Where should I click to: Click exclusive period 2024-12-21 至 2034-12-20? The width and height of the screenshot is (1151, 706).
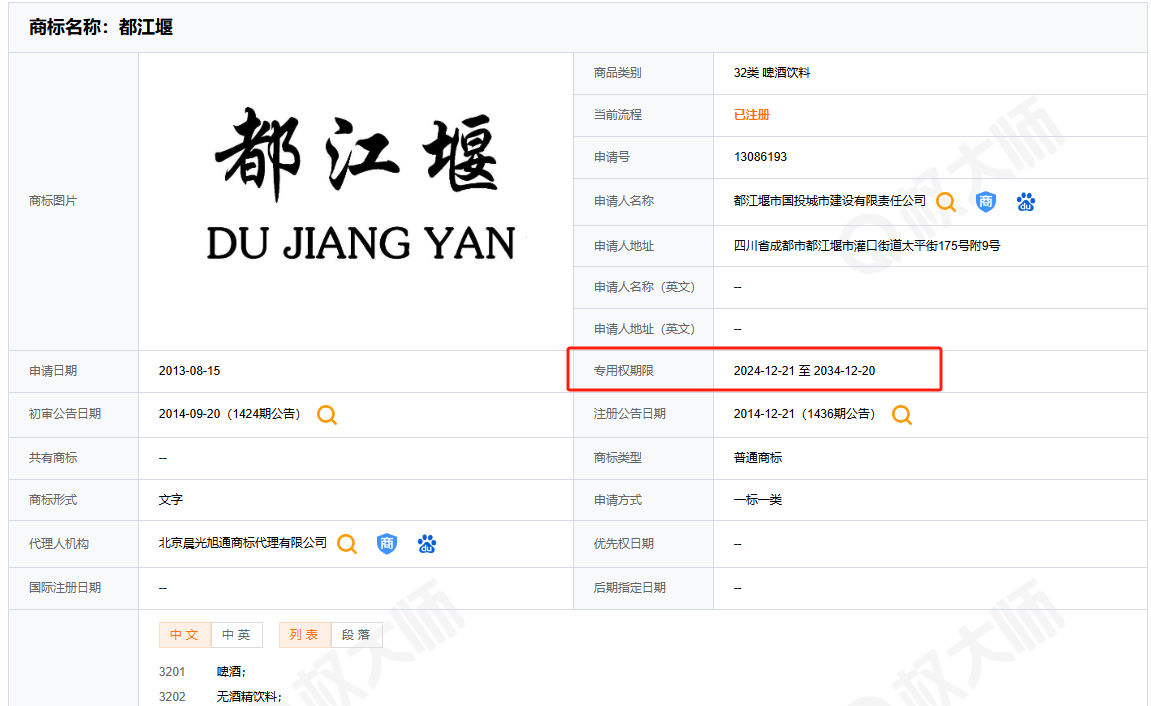point(805,371)
